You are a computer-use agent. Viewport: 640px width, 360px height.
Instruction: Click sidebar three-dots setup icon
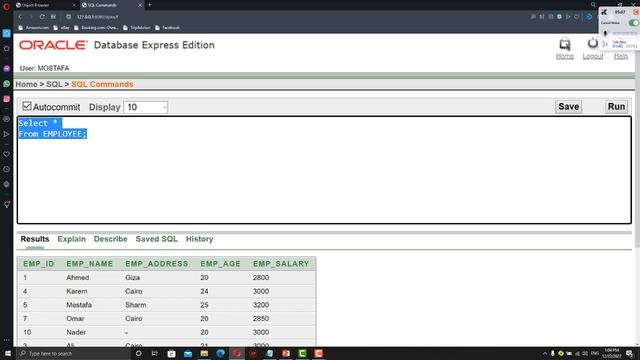(7, 340)
